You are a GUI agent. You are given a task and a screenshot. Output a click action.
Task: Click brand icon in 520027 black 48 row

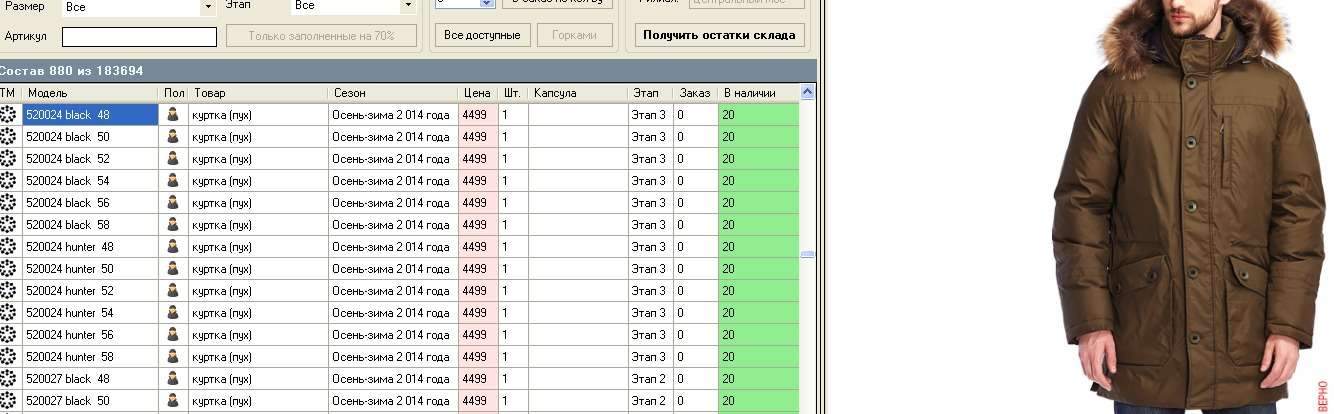point(8,379)
